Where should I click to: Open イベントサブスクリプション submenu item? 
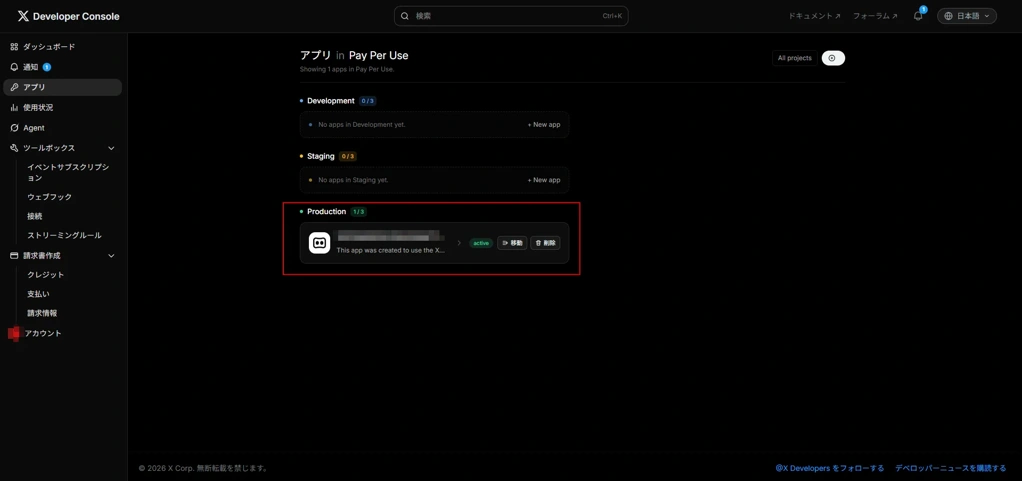point(68,172)
